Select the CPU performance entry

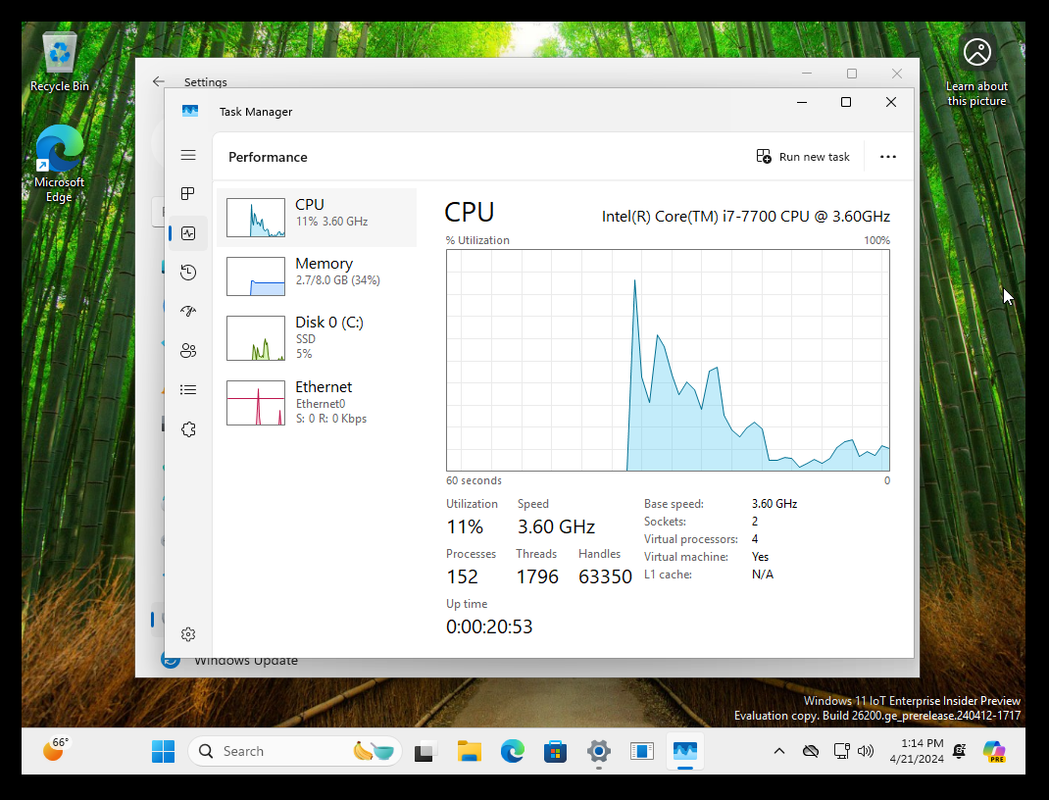coord(316,217)
